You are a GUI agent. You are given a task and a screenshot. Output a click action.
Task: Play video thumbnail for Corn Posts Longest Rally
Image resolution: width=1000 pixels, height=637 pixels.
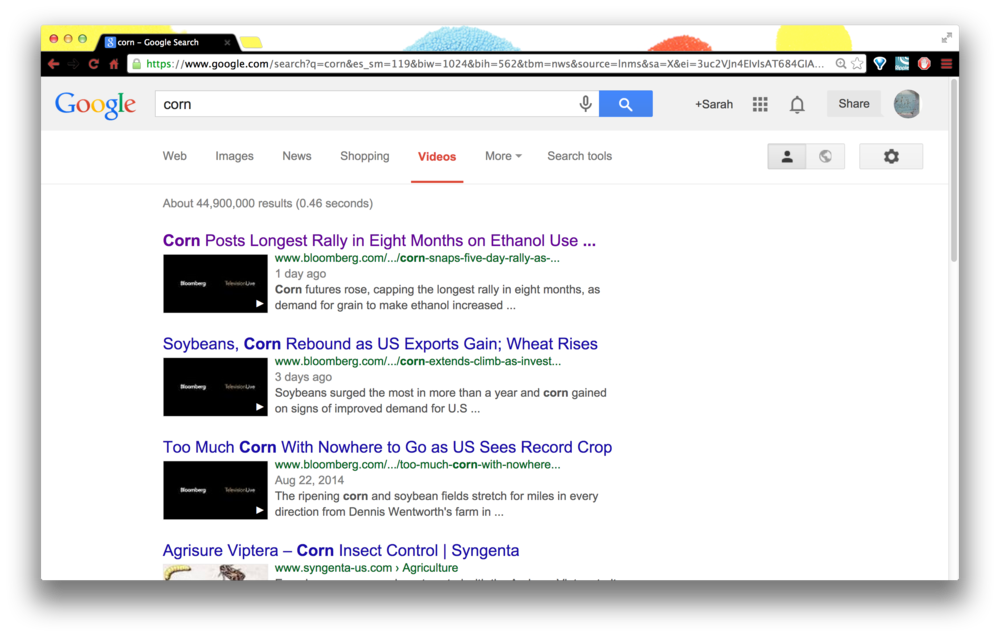(x=215, y=284)
